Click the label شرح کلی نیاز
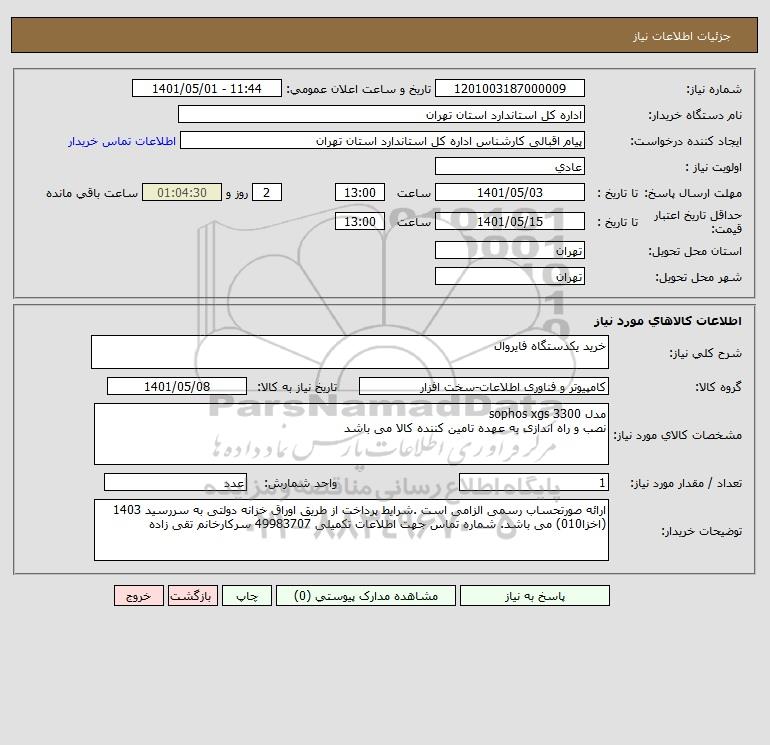 click(x=706, y=353)
